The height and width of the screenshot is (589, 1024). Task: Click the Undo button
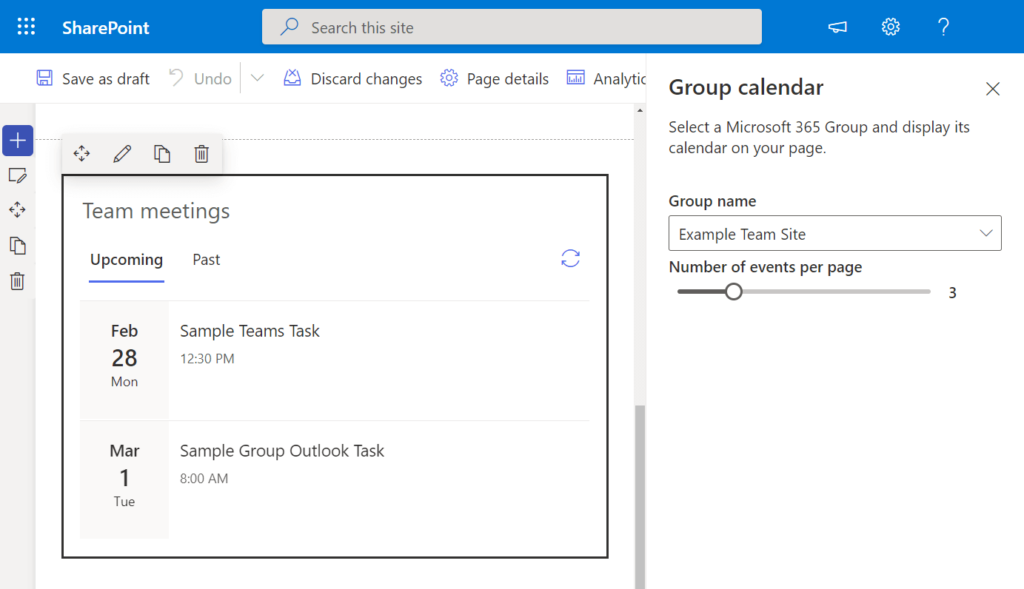coord(200,78)
